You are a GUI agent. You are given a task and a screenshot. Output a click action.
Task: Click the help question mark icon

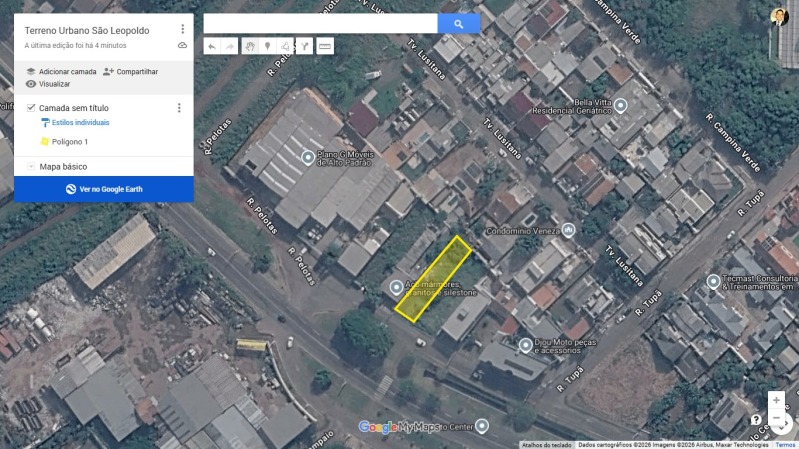756,420
